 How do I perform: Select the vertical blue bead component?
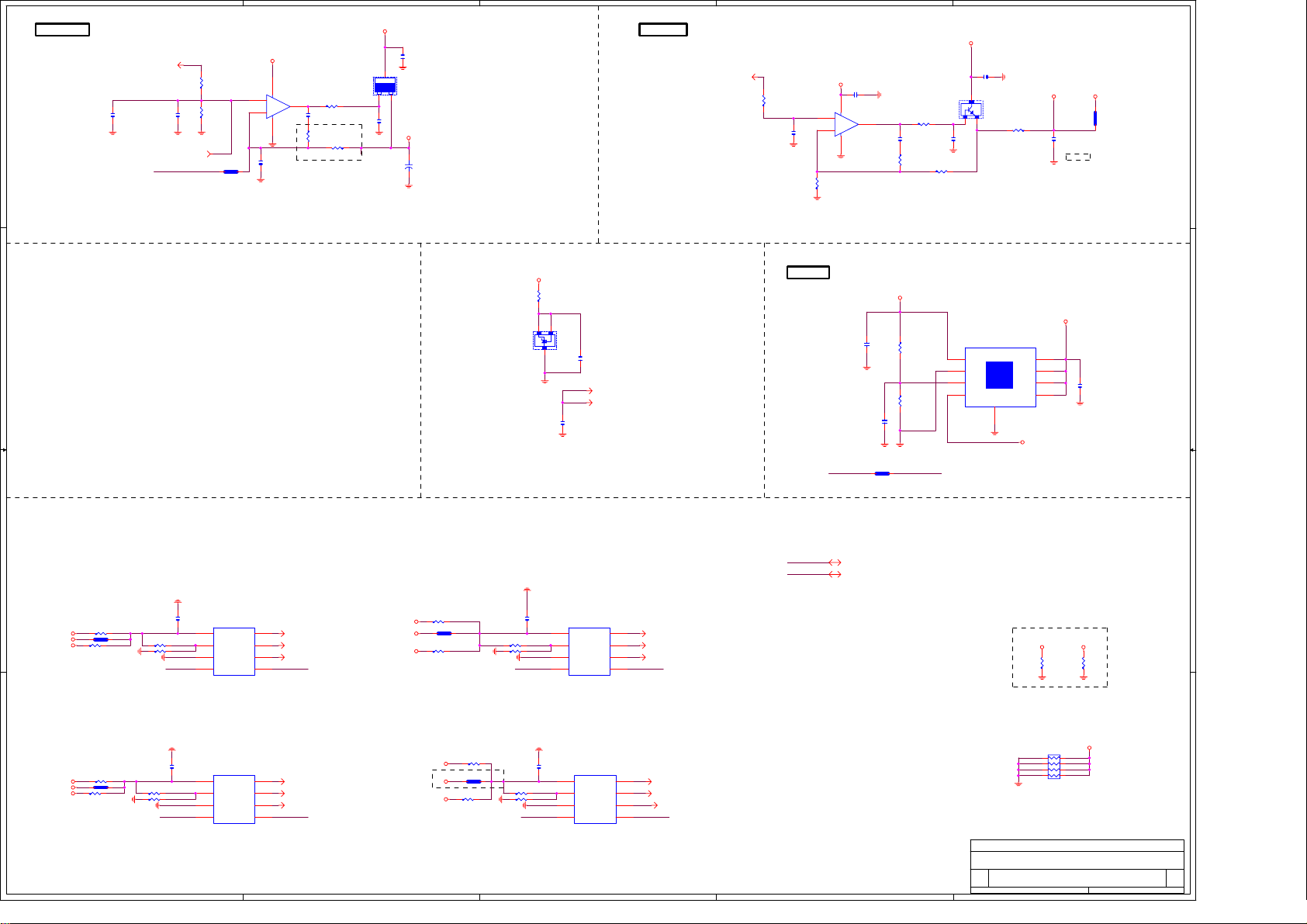tap(1095, 118)
